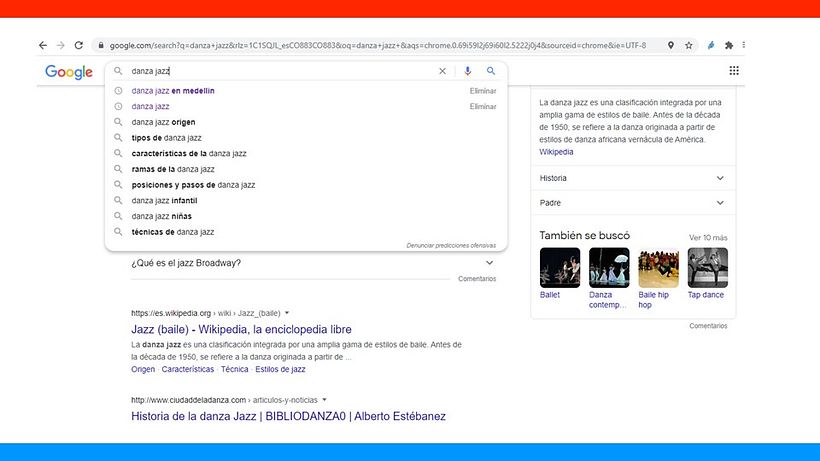
Task: Select suggestion 'danza jazz origen'
Action: click(163, 122)
